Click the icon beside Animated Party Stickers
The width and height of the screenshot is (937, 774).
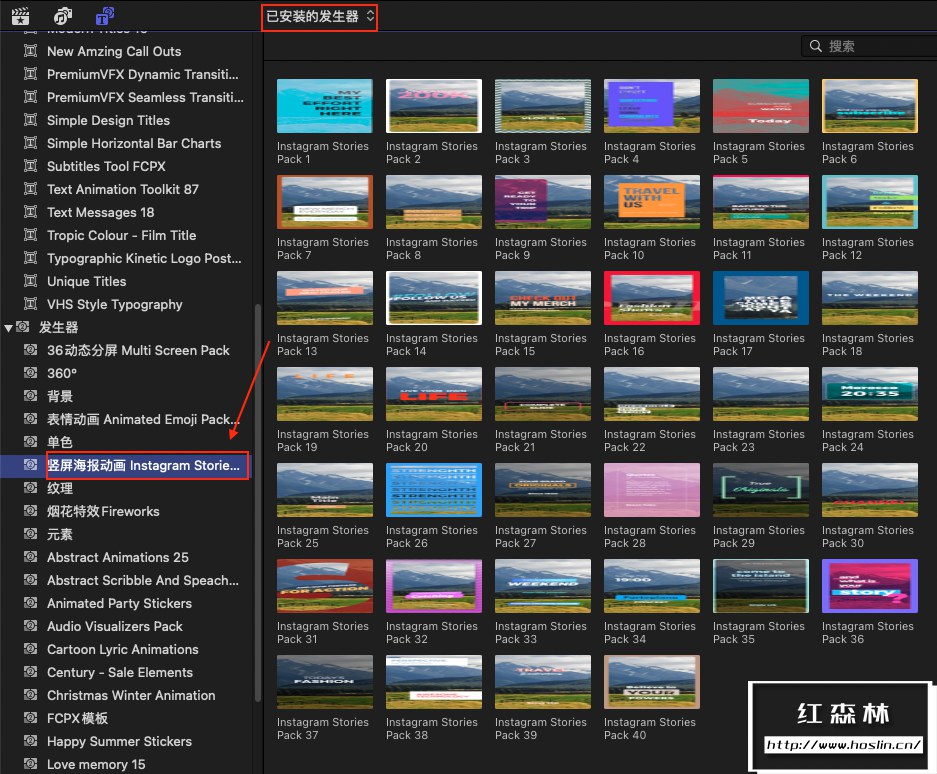[30, 603]
